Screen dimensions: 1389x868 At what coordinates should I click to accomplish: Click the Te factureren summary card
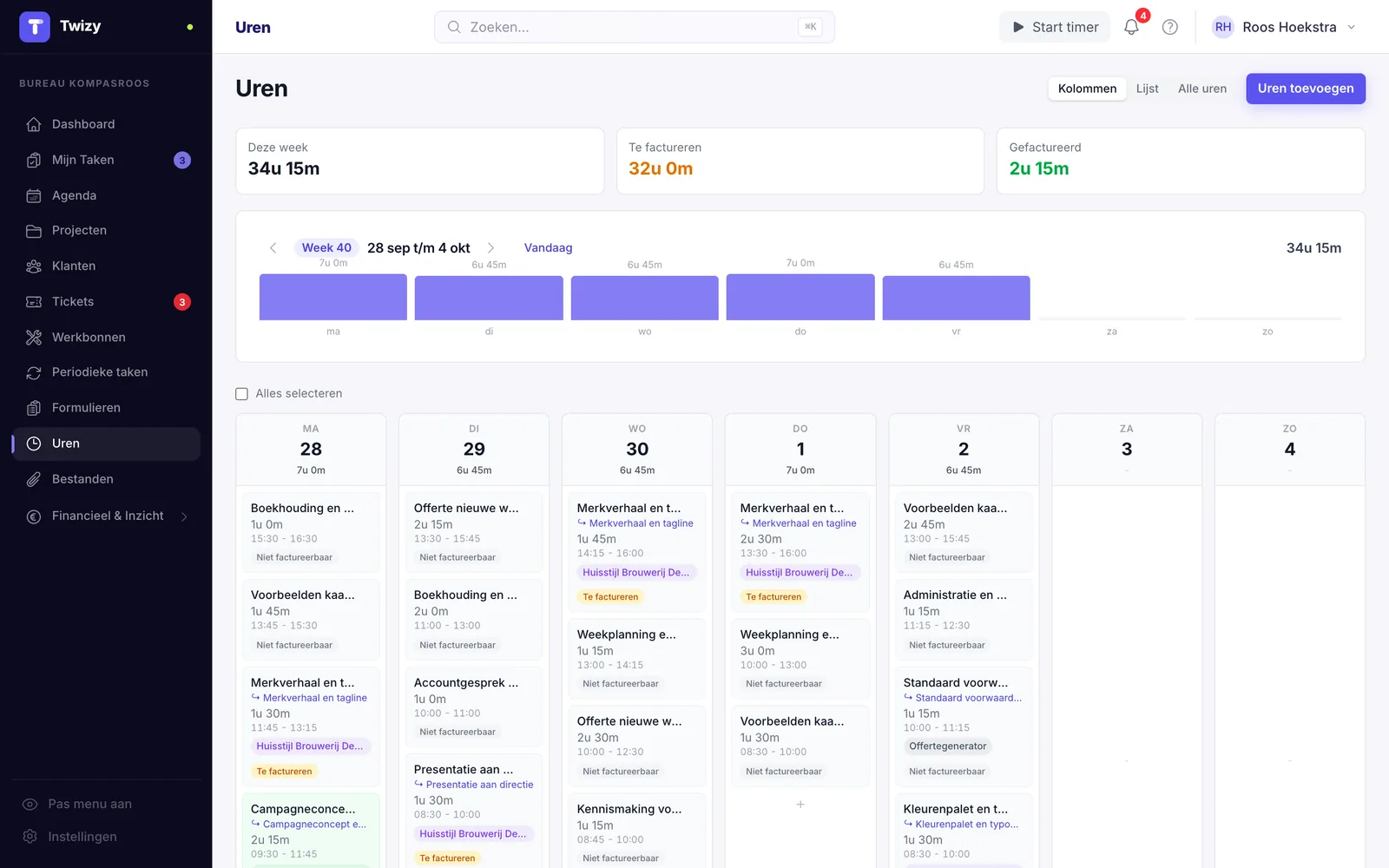(800, 161)
